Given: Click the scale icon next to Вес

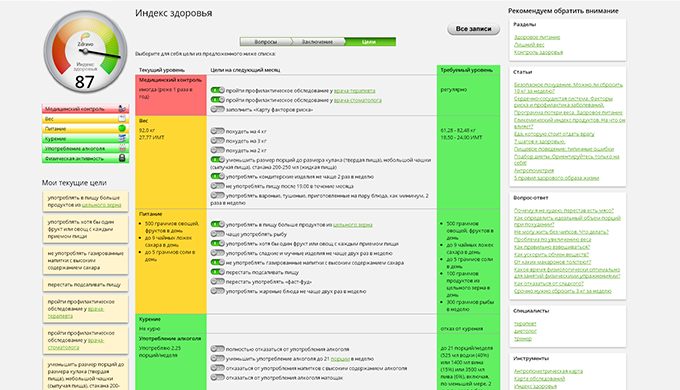Looking at the screenshot, I should [x=122, y=118].
